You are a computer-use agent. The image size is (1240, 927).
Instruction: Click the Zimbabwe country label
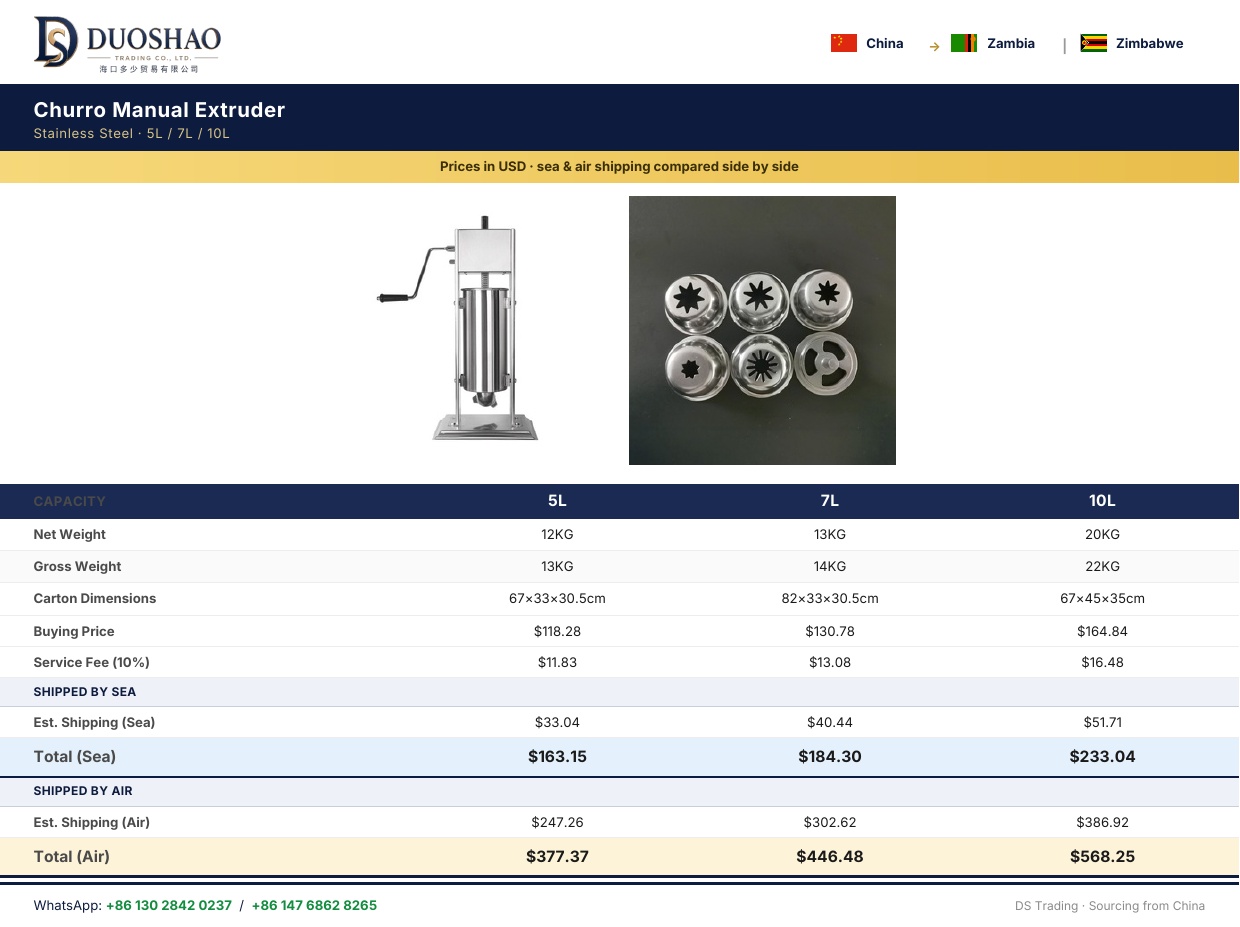click(x=1150, y=43)
